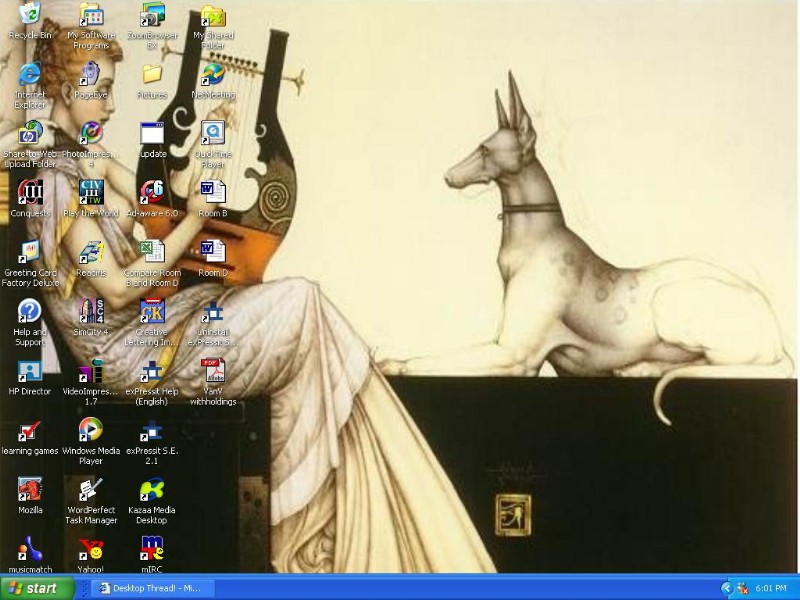The height and width of the screenshot is (600, 800).
Task: Select the QuickTime Player shortcut
Action: click(212, 134)
